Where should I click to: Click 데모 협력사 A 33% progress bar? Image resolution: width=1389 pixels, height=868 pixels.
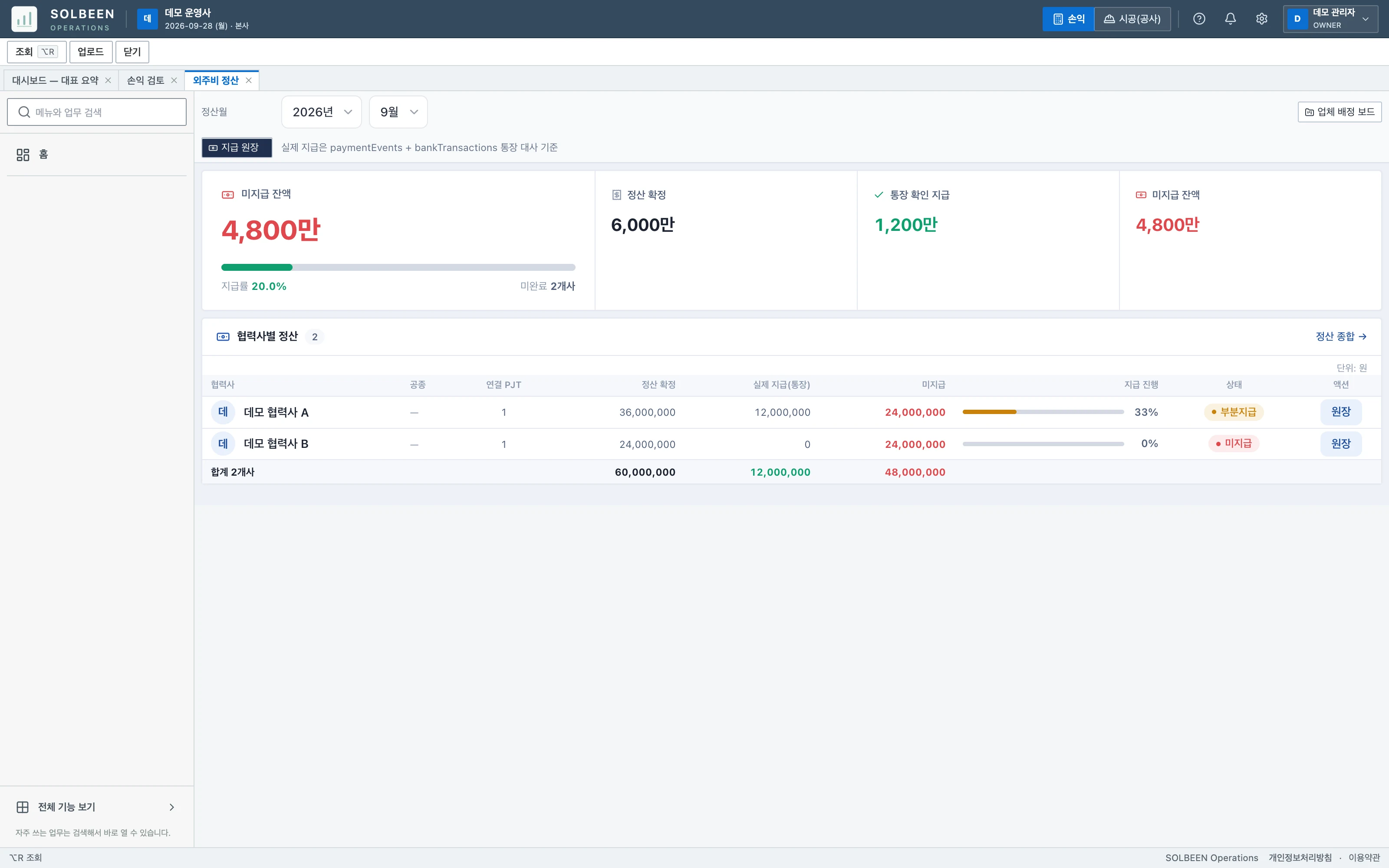(1043, 412)
